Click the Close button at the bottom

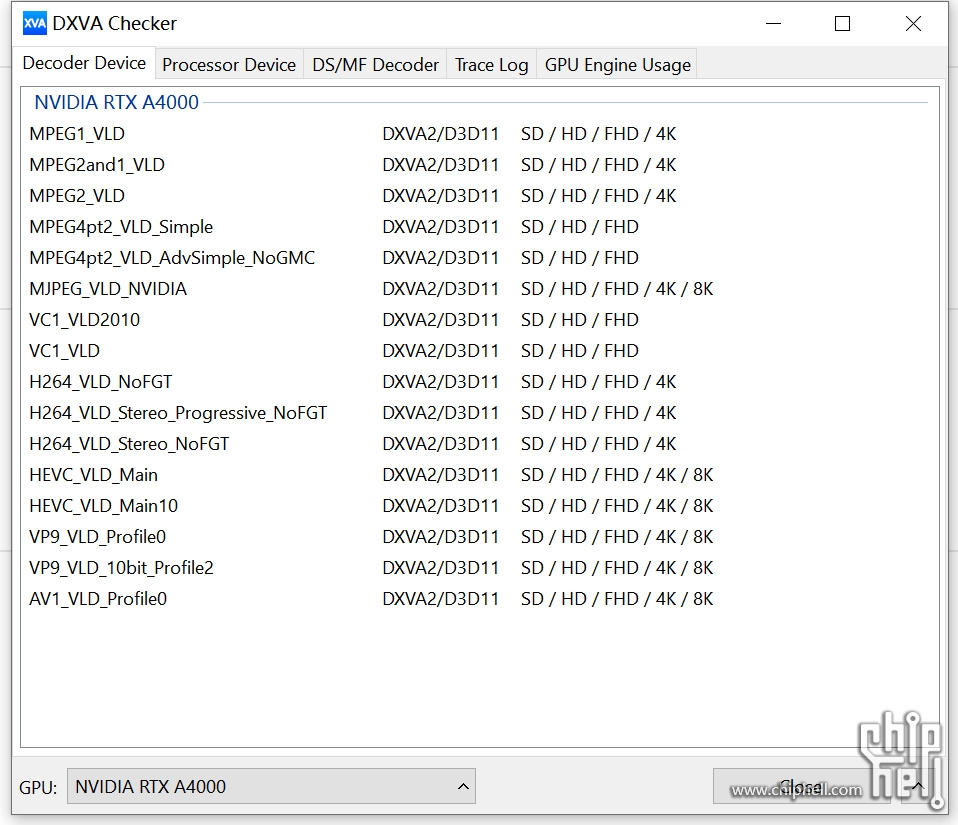[800, 786]
